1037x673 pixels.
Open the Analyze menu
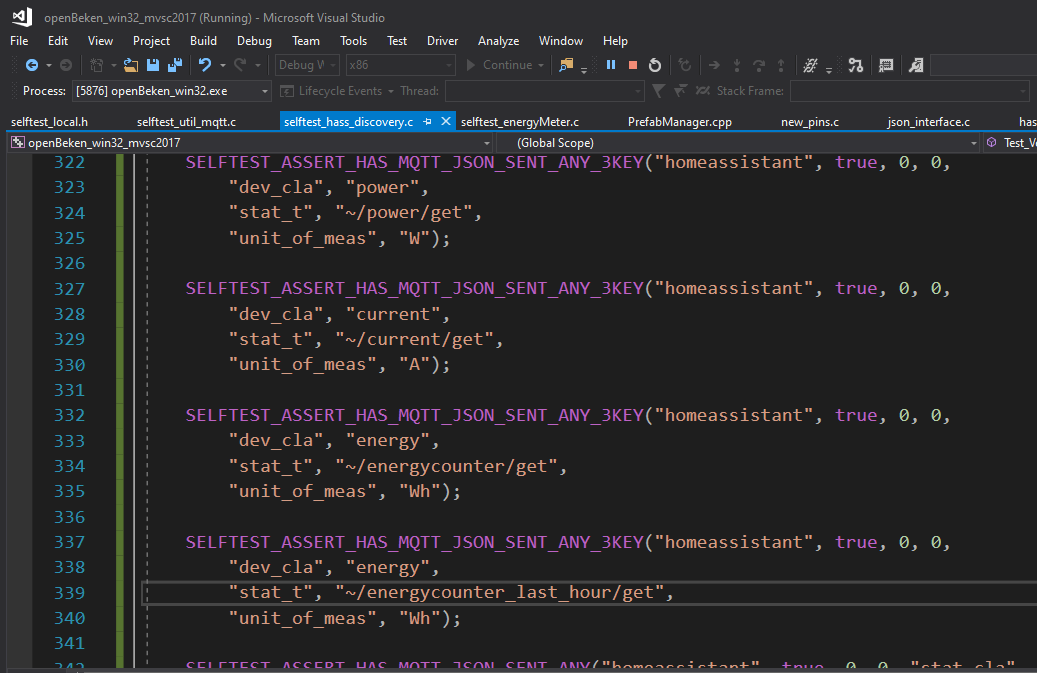point(498,41)
